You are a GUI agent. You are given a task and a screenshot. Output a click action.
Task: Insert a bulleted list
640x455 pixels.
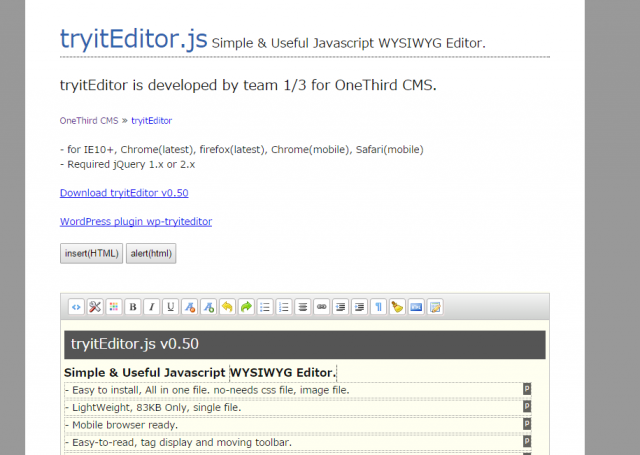[265, 307]
